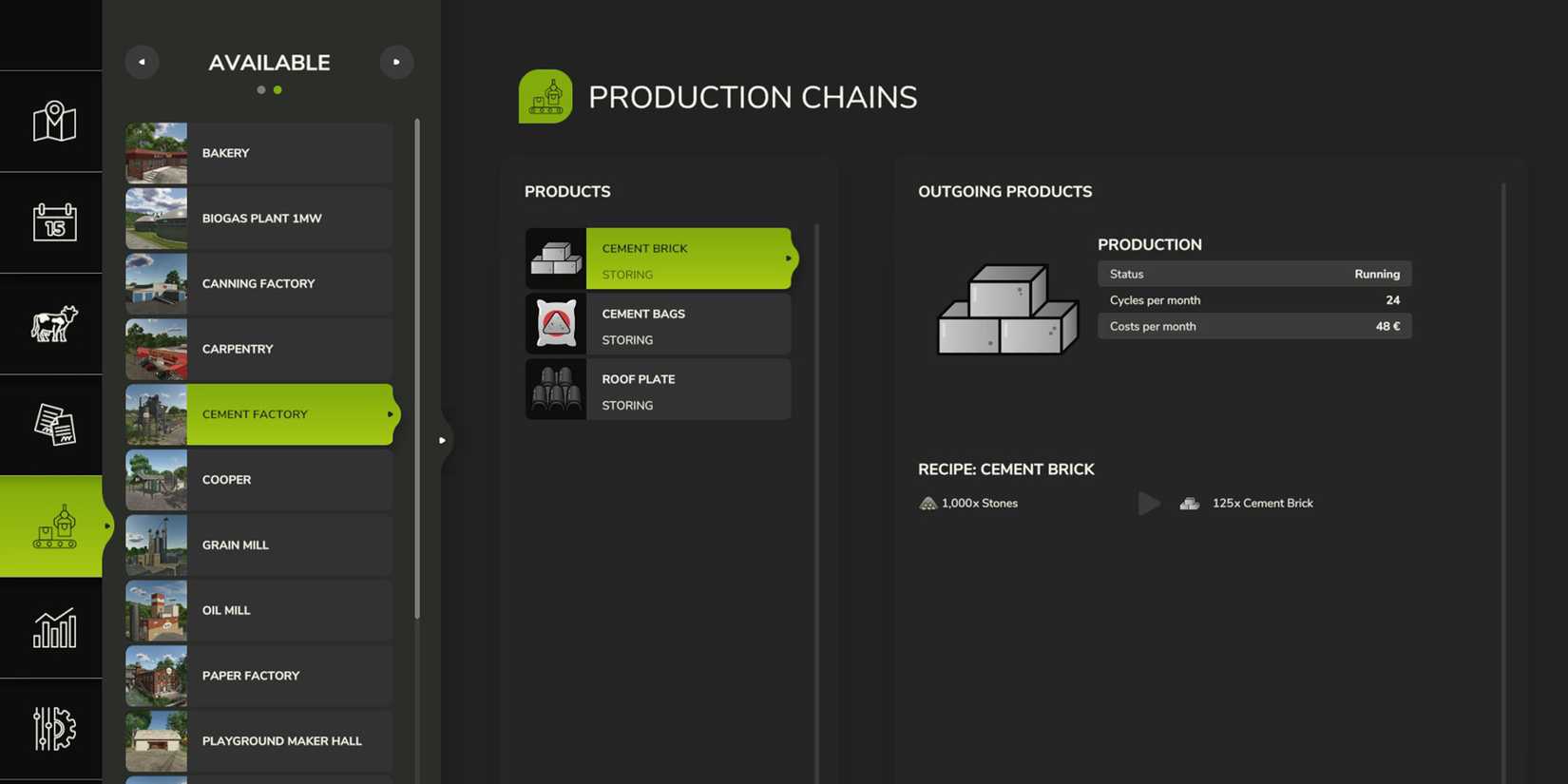Expand the Cement Factory entry arrow
This screenshot has height=784, width=1568.
coord(390,414)
